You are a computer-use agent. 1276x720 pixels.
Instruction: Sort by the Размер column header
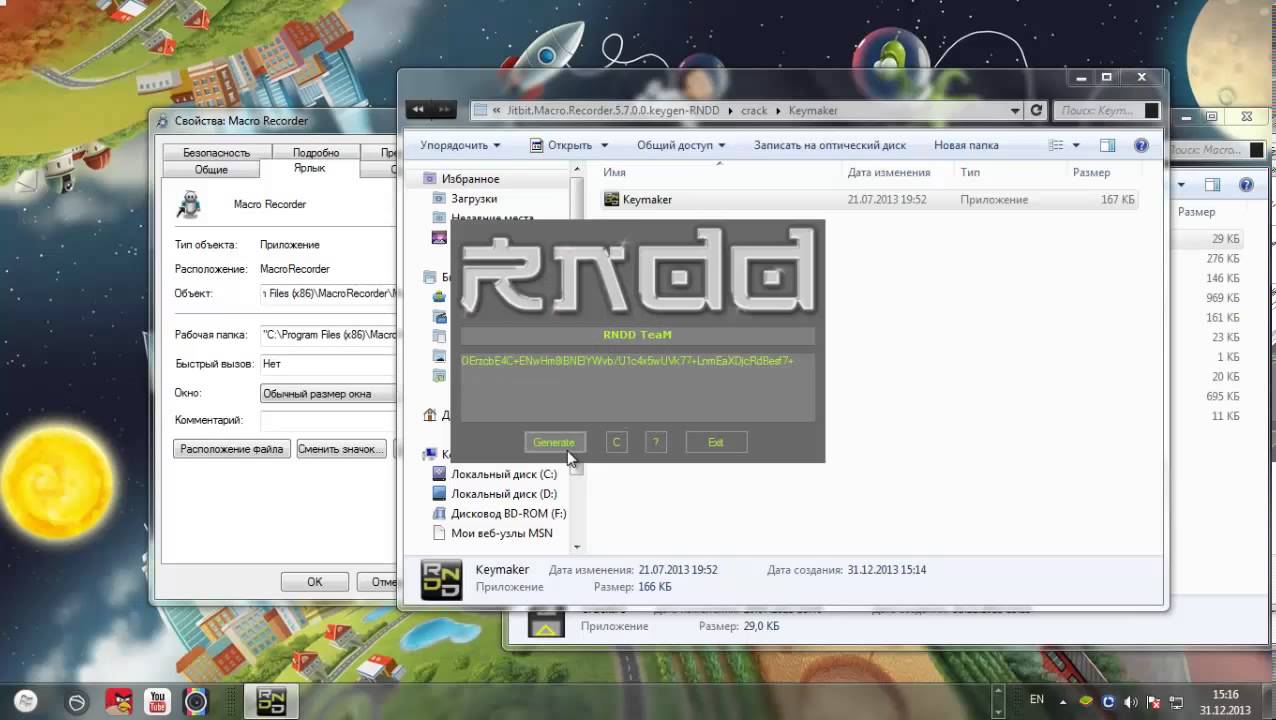pyautogui.click(x=1091, y=172)
